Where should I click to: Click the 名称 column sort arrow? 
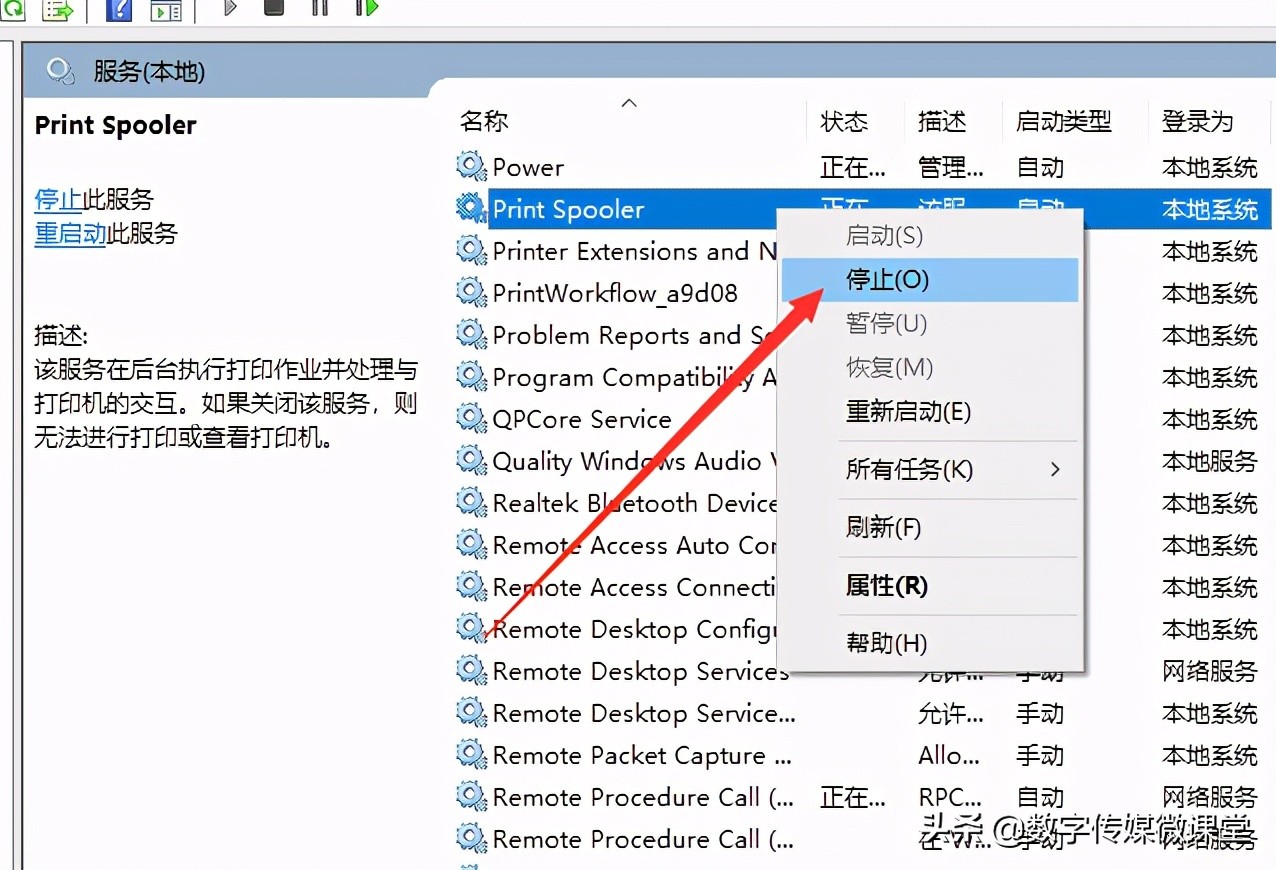click(x=628, y=102)
